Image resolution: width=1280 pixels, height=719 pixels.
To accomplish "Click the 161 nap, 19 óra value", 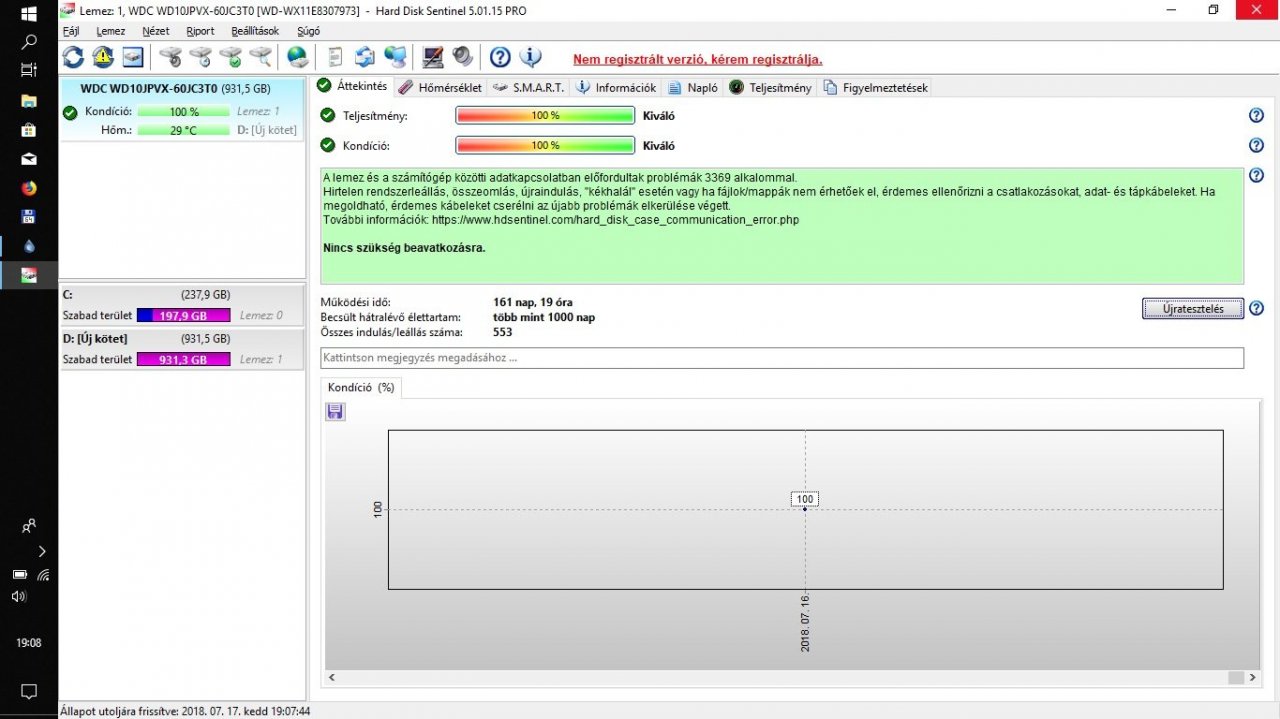I will 533,302.
